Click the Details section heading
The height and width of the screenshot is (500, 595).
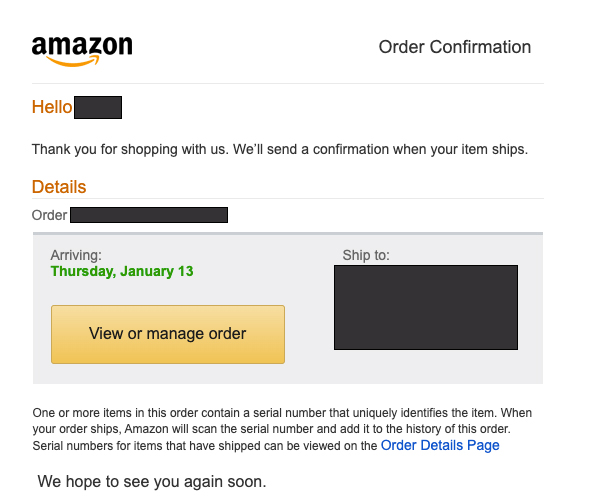point(59,187)
